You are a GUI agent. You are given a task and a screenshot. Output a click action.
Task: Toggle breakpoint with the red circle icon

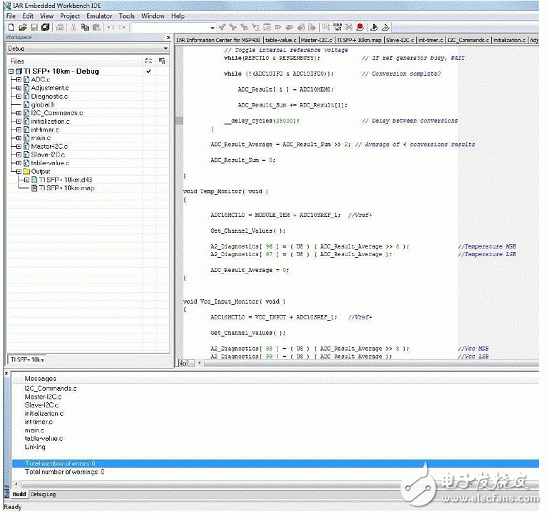[360, 27]
